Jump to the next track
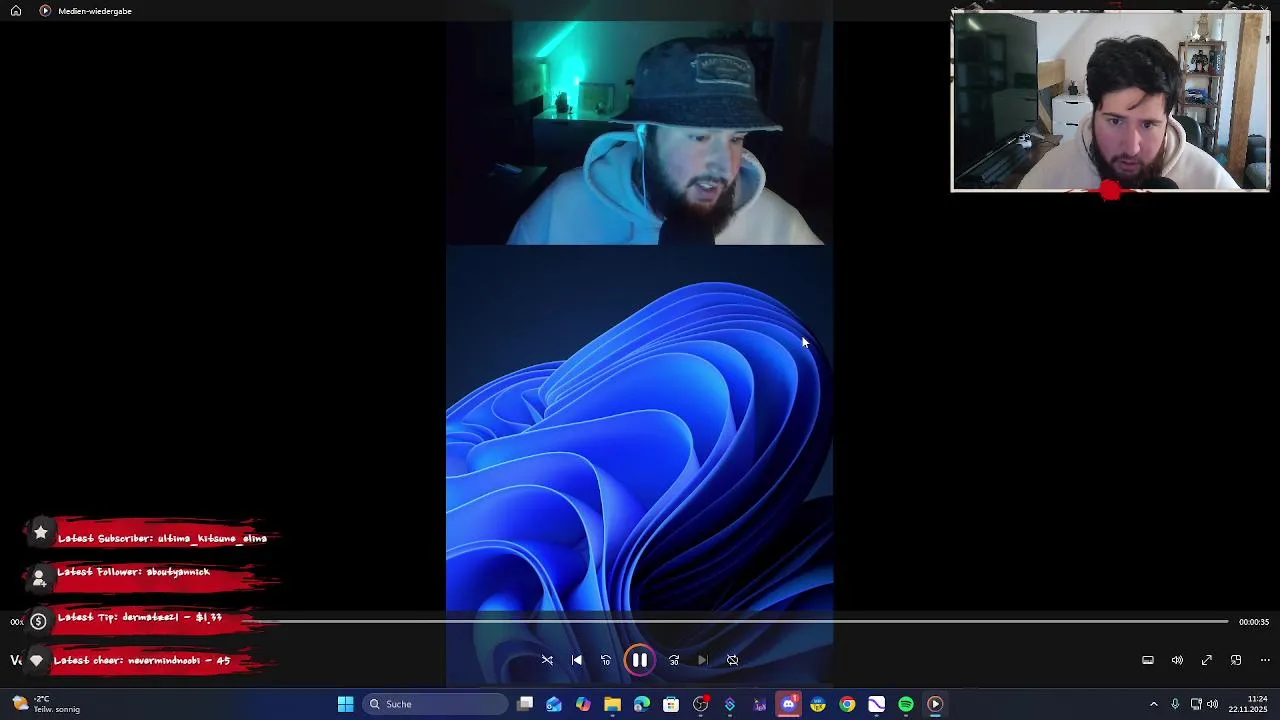 pyautogui.click(x=702, y=660)
